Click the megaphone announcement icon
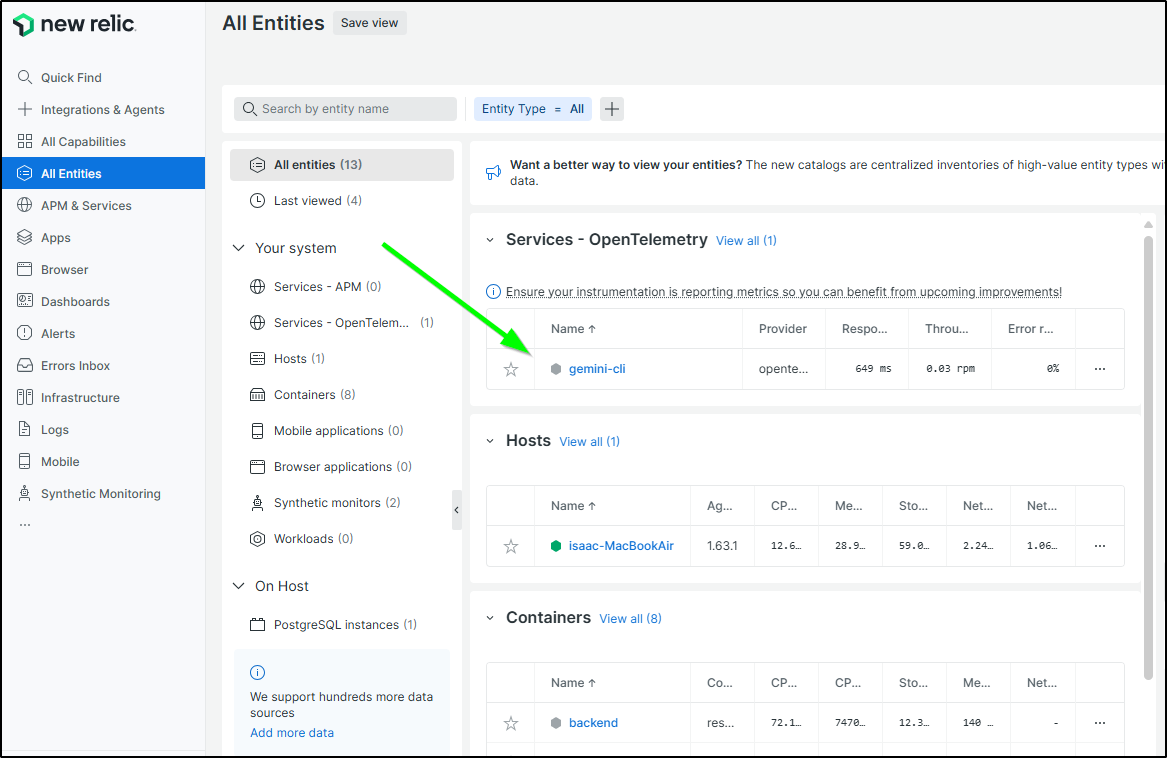1167x758 pixels. pos(493,173)
